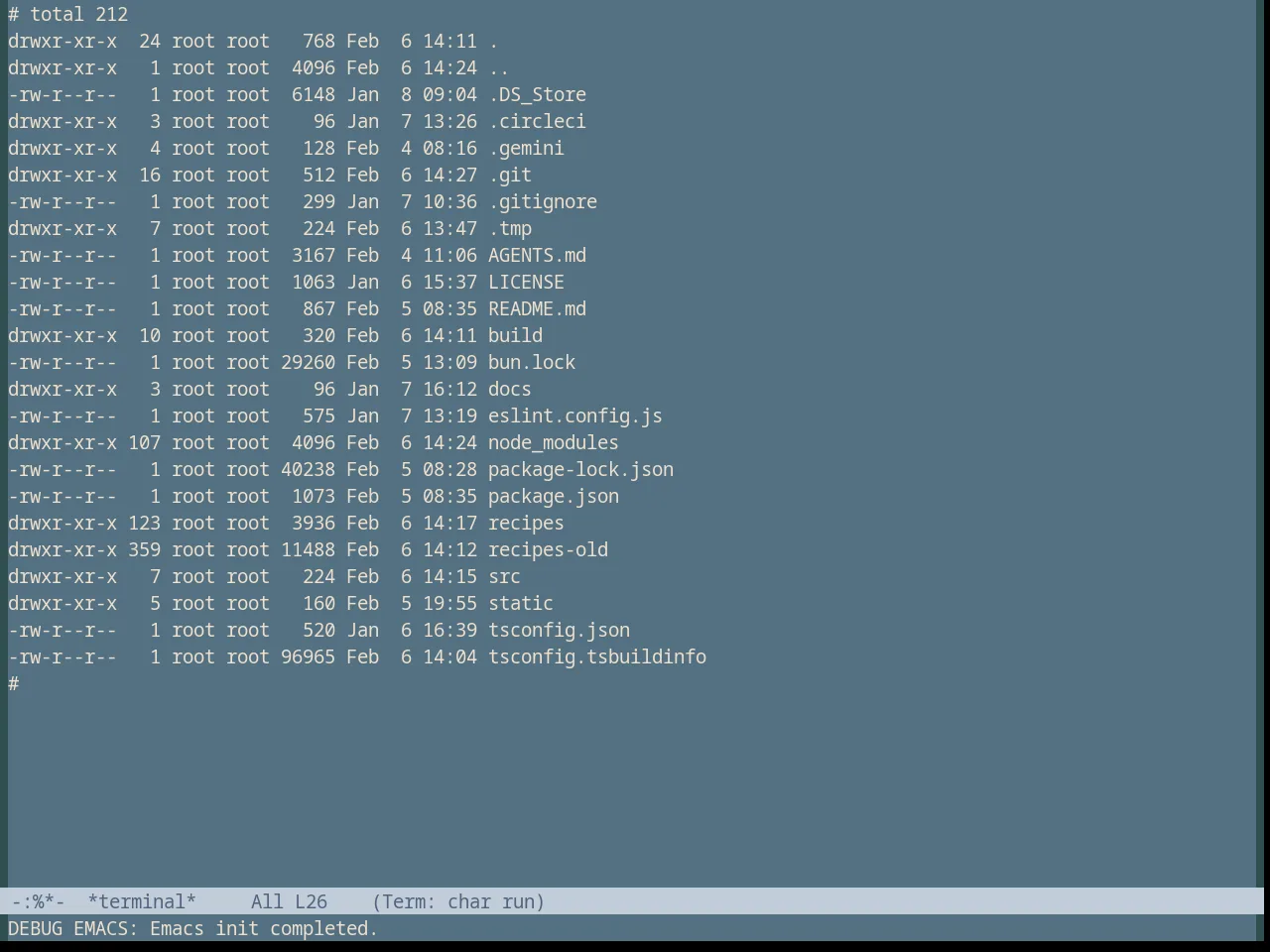
Task: Click the src directory name
Action: [x=504, y=577]
